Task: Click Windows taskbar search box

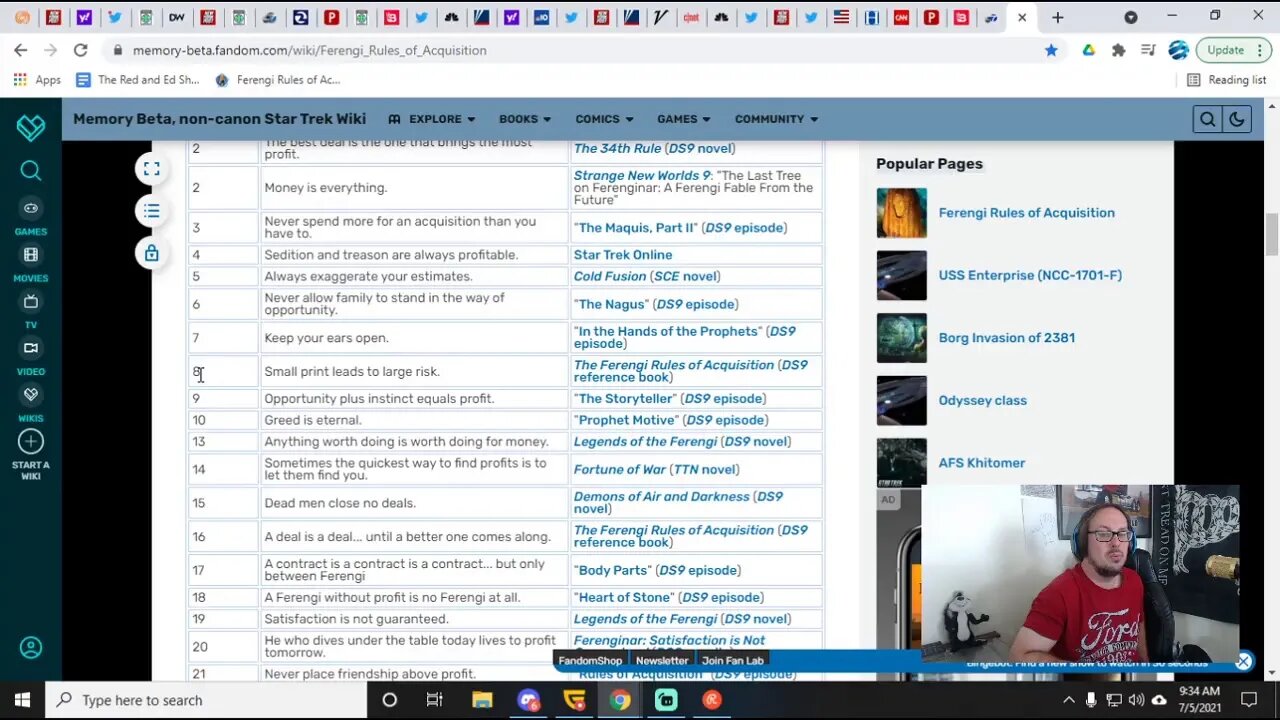Action: coord(204,700)
